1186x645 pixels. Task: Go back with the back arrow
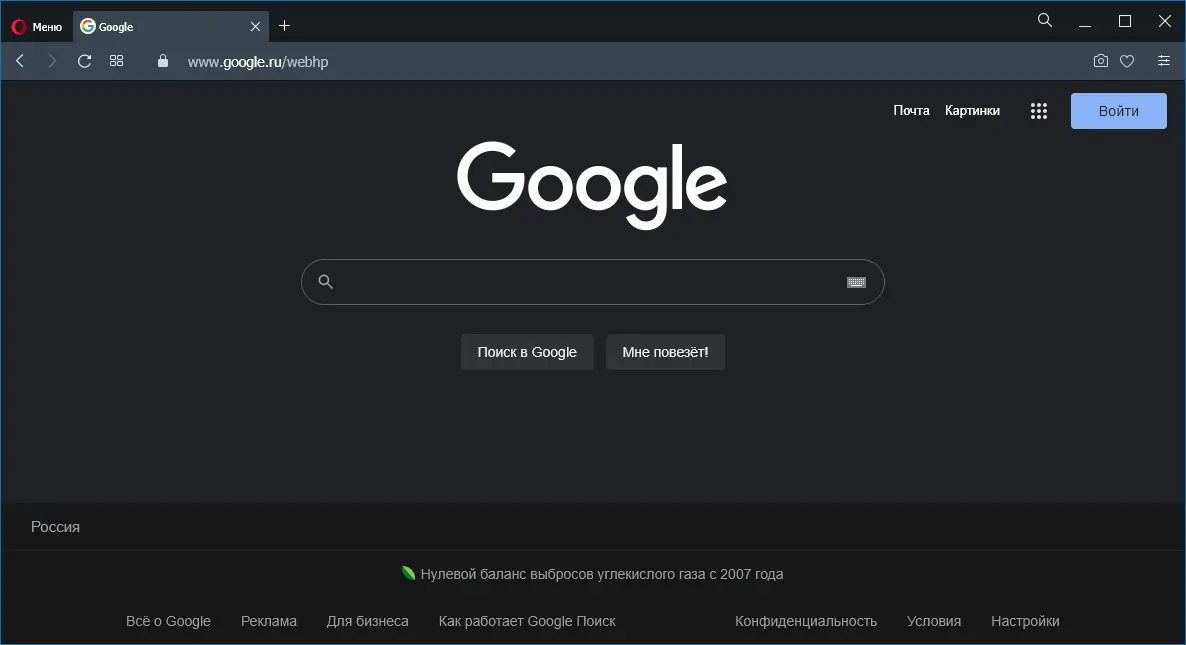(20, 61)
